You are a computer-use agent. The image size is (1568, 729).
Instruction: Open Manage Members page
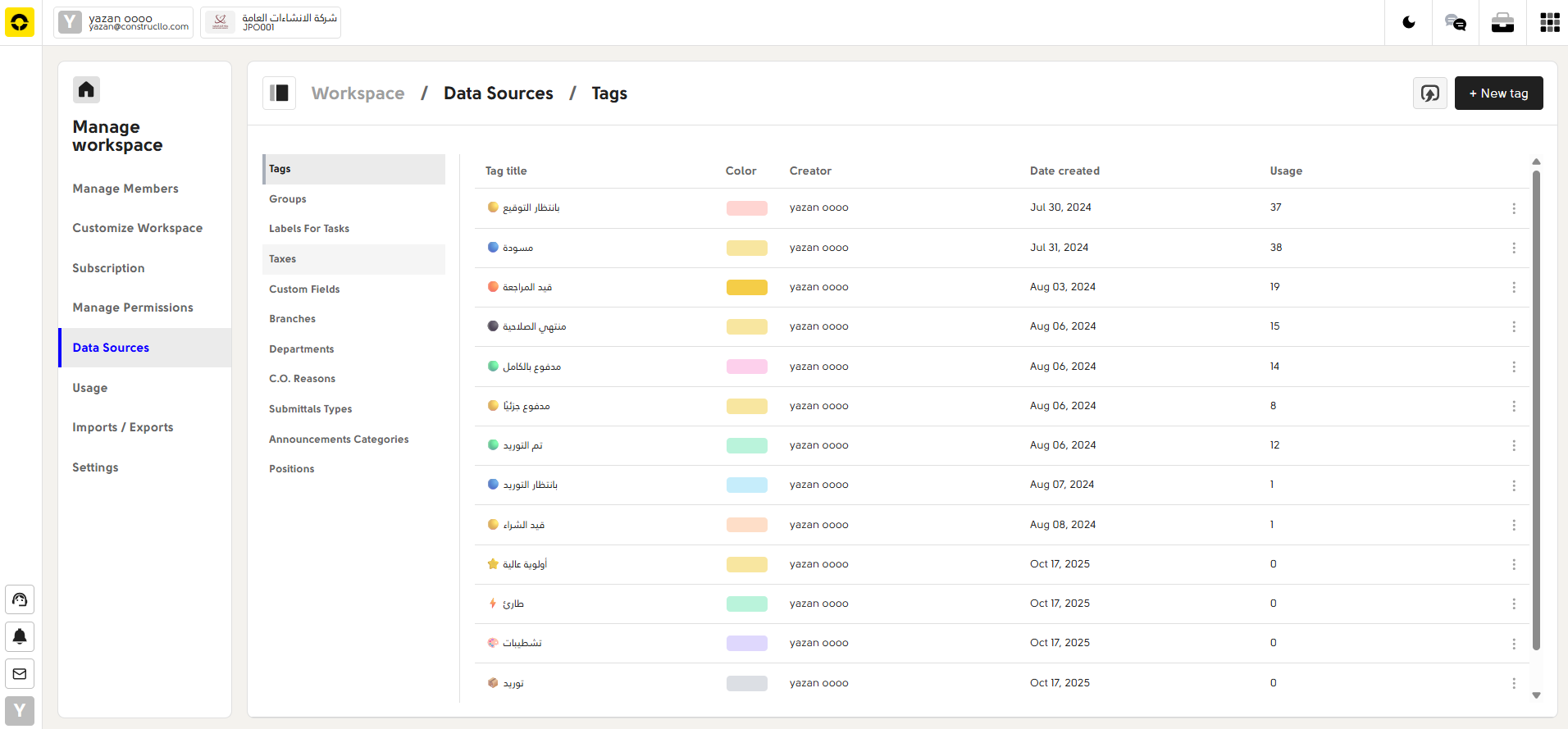tap(125, 189)
